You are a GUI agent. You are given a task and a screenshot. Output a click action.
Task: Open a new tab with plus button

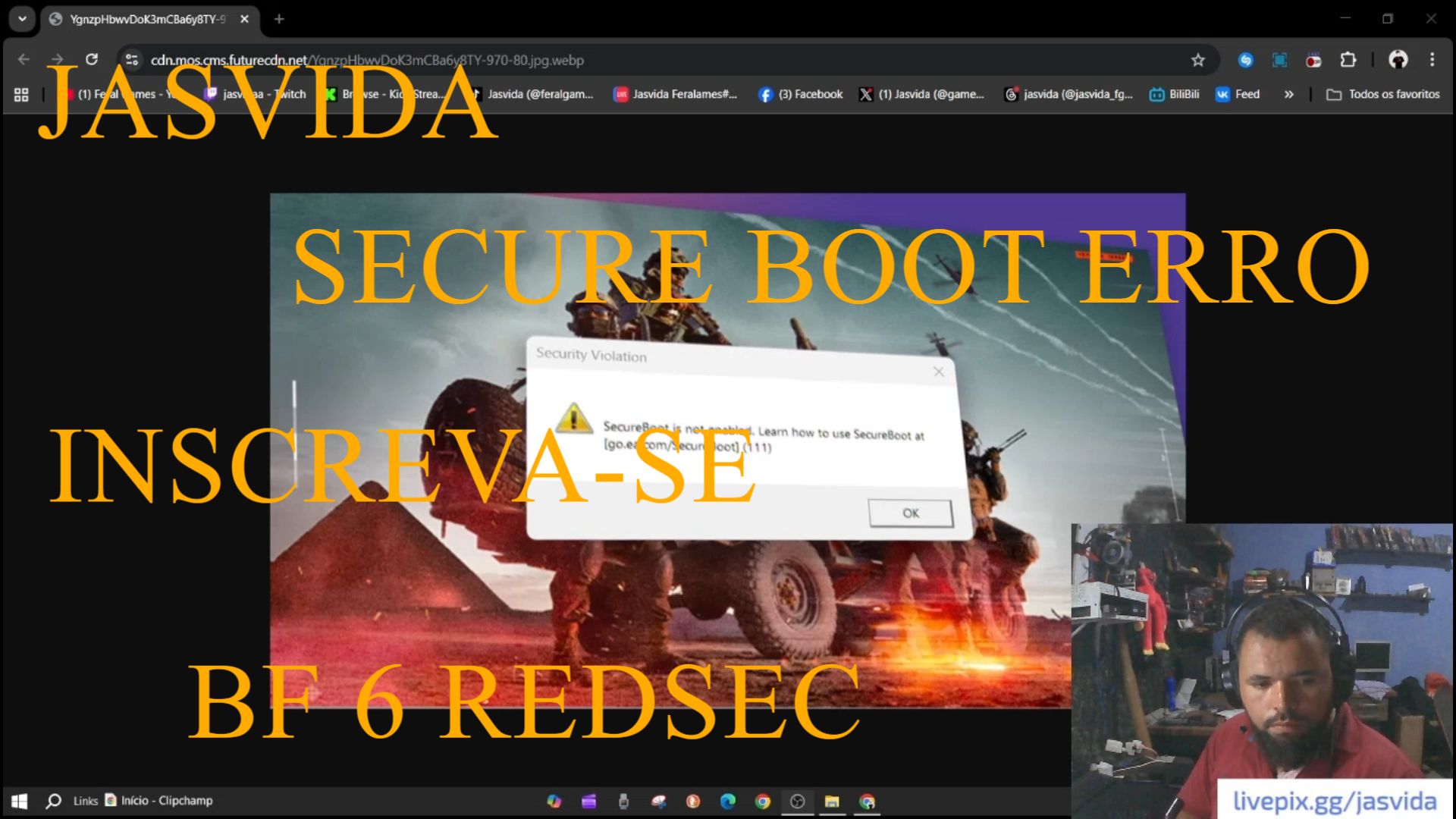coord(279,19)
